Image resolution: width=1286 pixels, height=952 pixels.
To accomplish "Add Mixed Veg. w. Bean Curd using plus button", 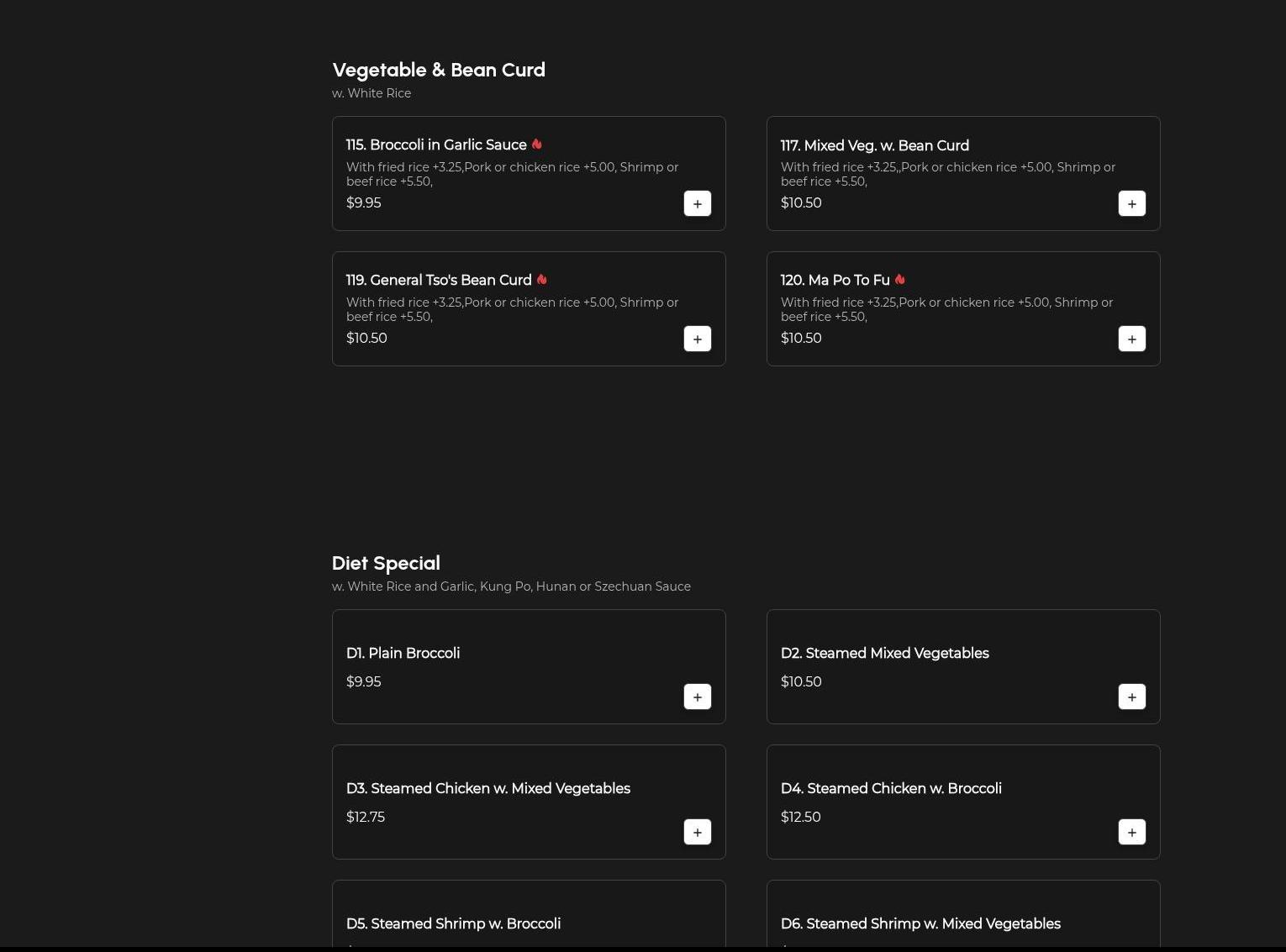I will pyautogui.click(x=1131, y=203).
